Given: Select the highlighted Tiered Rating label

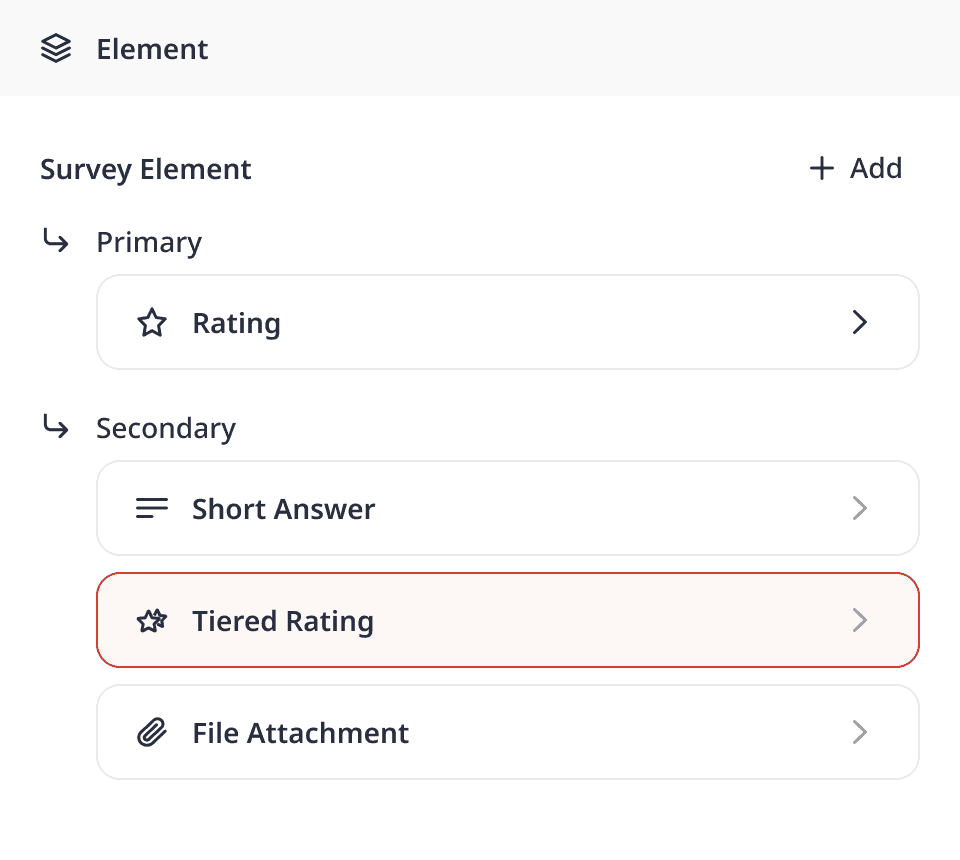Looking at the screenshot, I should click(x=283, y=621).
